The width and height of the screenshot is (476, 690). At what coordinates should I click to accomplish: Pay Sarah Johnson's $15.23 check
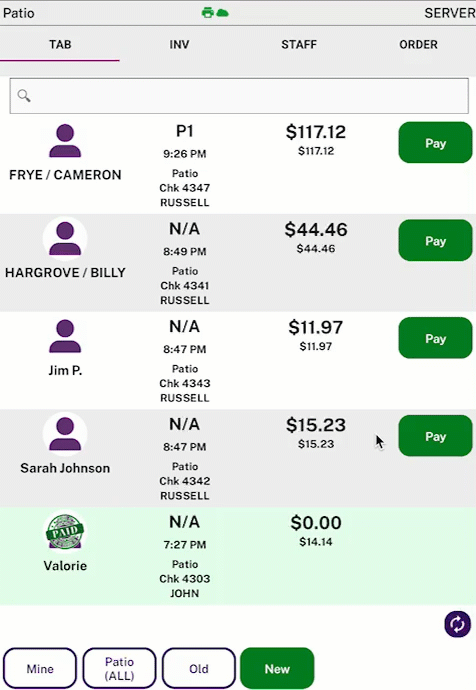tap(436, 436)
